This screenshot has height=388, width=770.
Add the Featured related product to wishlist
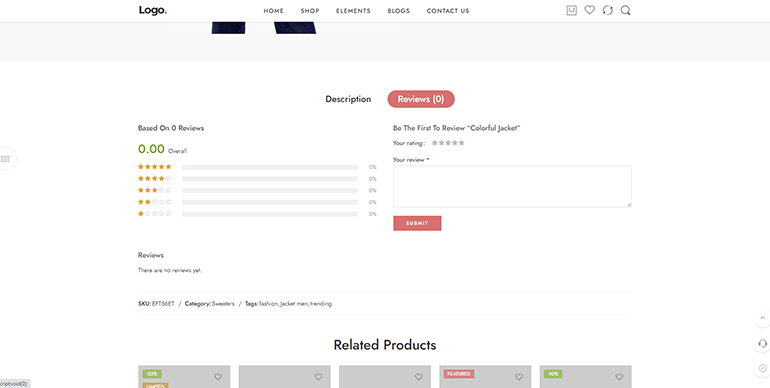click(519, 377)
